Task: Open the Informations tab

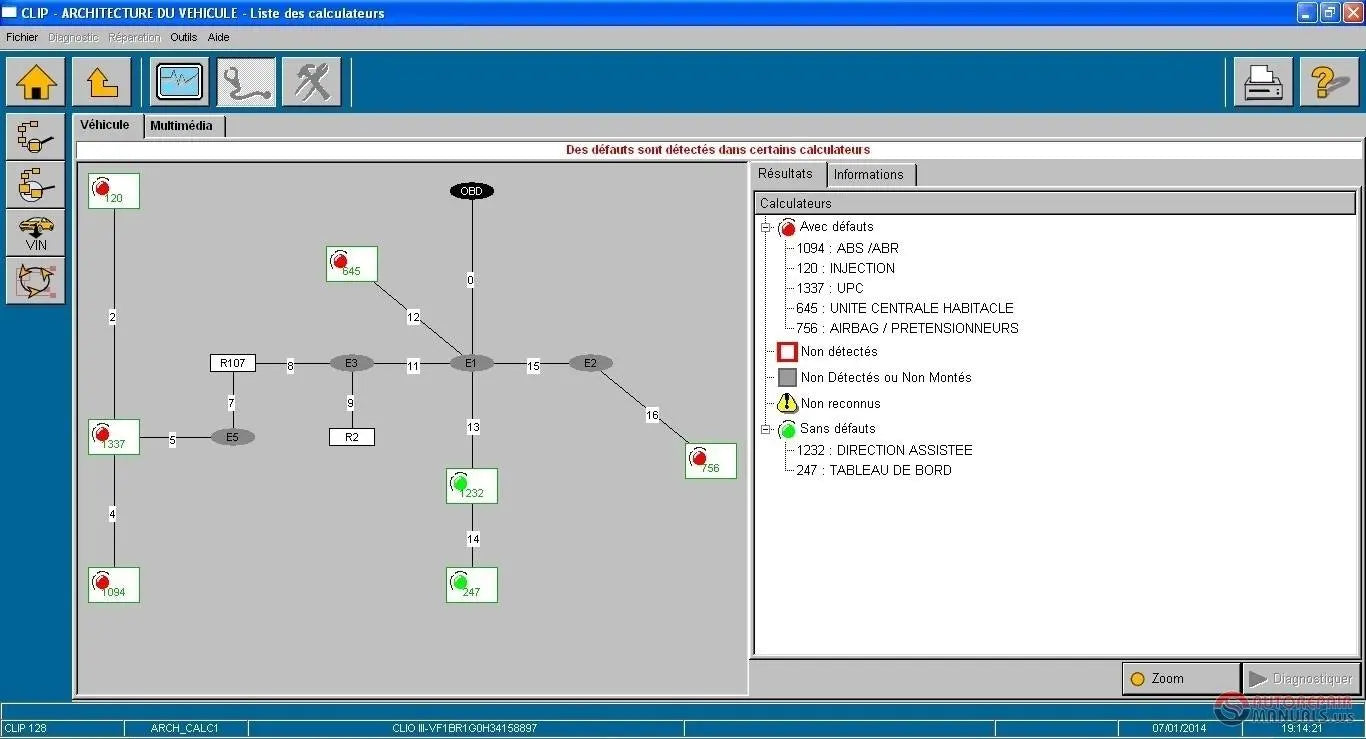Action: [x=868, y=175]
